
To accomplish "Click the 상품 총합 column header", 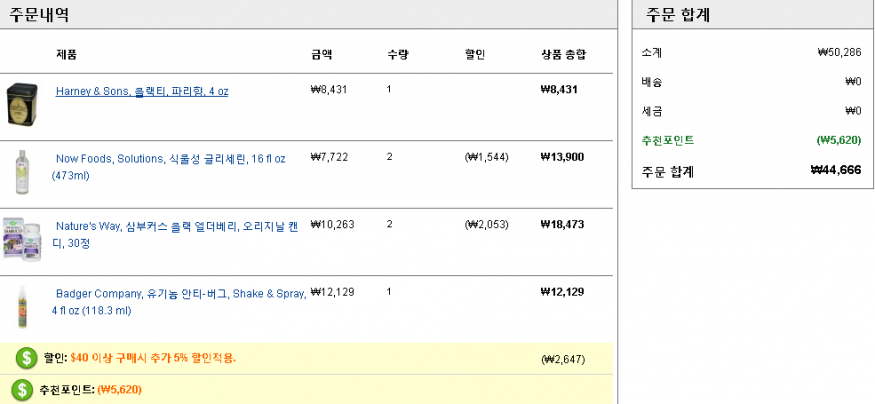I will pos(564,55).
